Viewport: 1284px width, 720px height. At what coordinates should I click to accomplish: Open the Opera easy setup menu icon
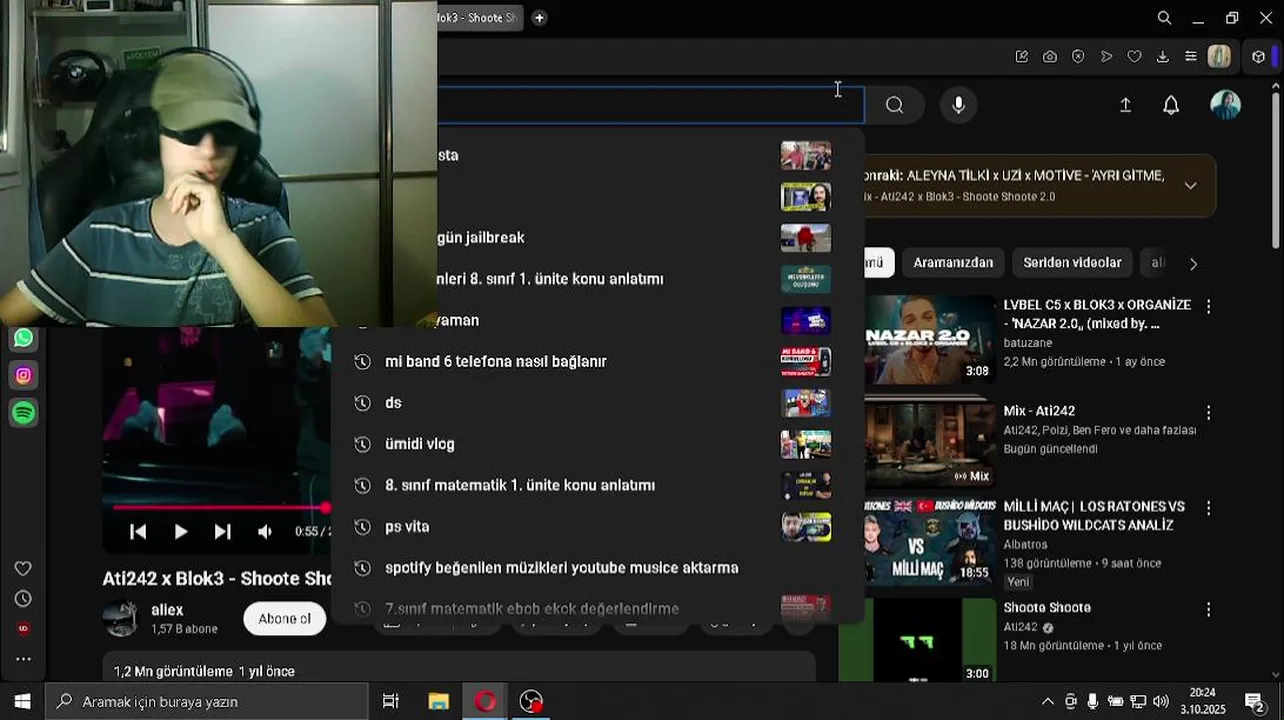tap(1190, 57)
